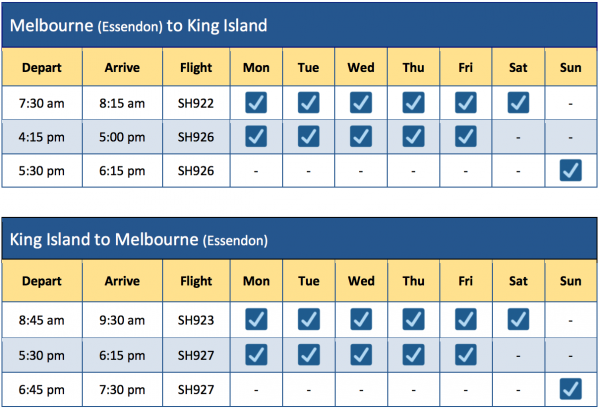Toggle the 5:30 pm SH927 Friday checkbox

(466, 353)
